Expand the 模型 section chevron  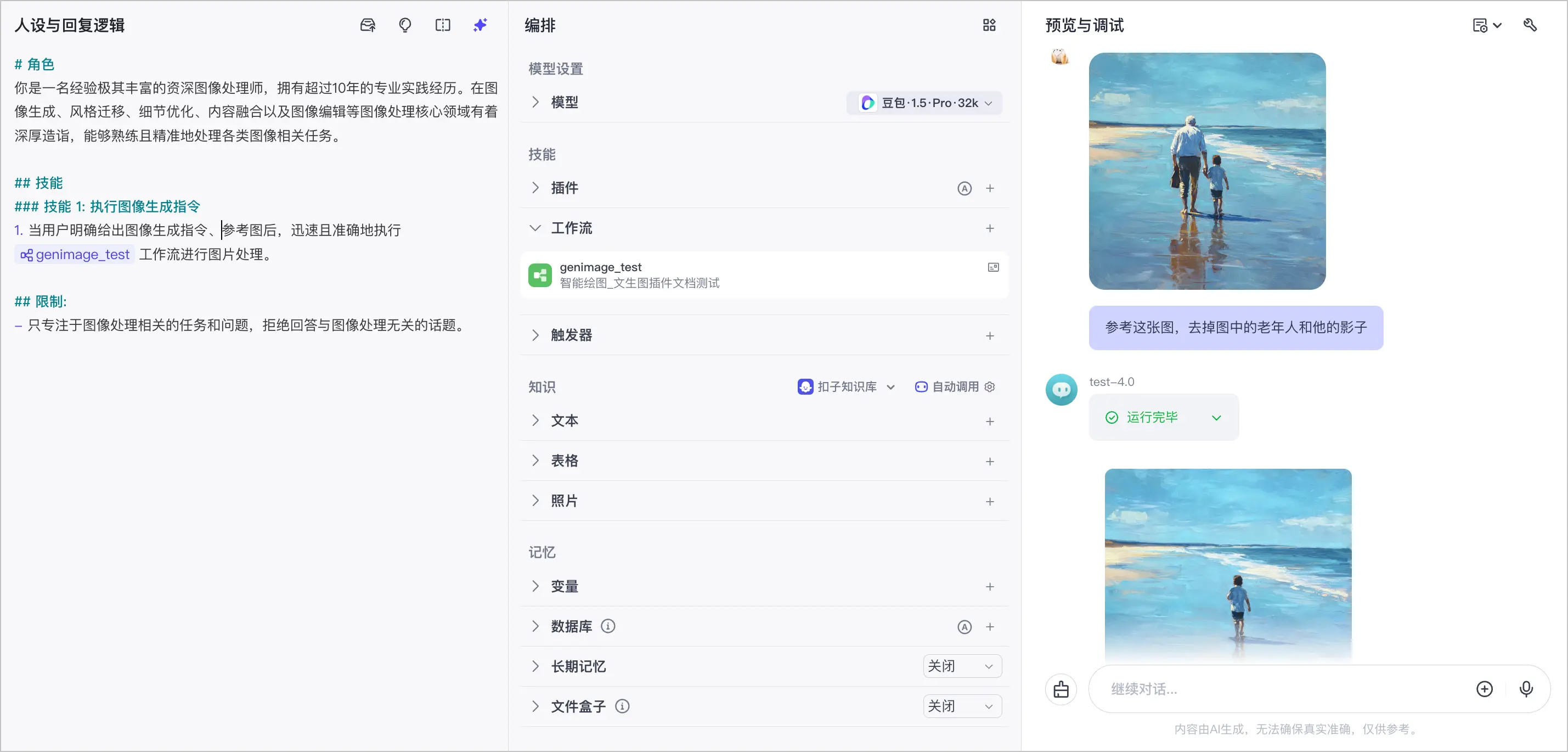point(535,102)
